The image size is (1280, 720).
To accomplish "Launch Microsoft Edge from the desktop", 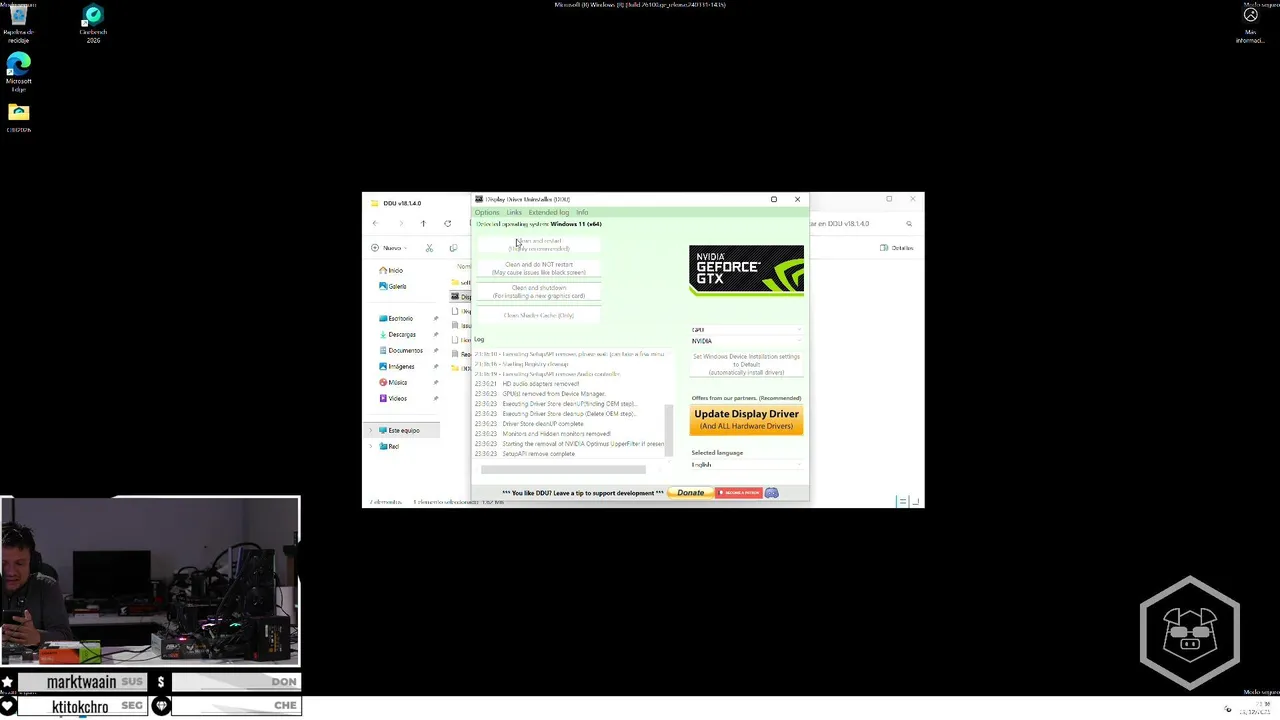I will 18,72.
